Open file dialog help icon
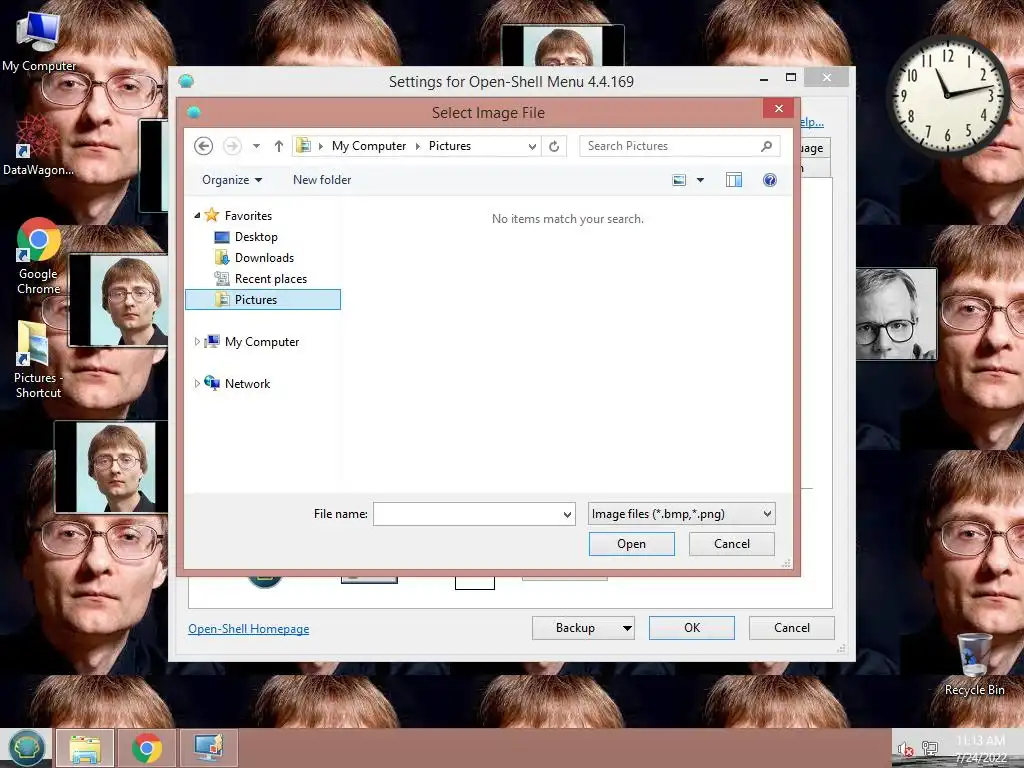Image resolution: width=1024 pixels, height=768 pixels. (x=770, y=180)
